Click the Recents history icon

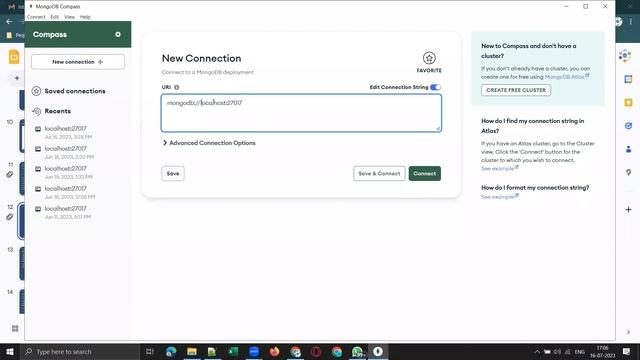[x=36, y=111]
